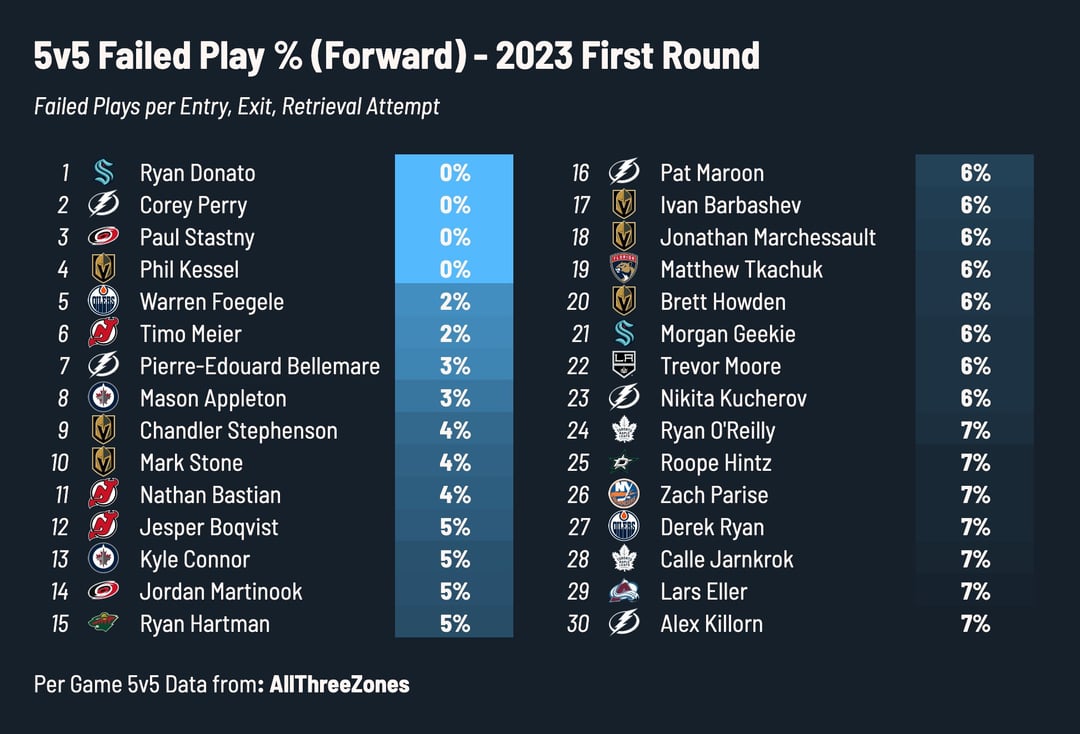
Task: Click the Kings logo next to Trevor Moore
Action: (x=624, y=366)
